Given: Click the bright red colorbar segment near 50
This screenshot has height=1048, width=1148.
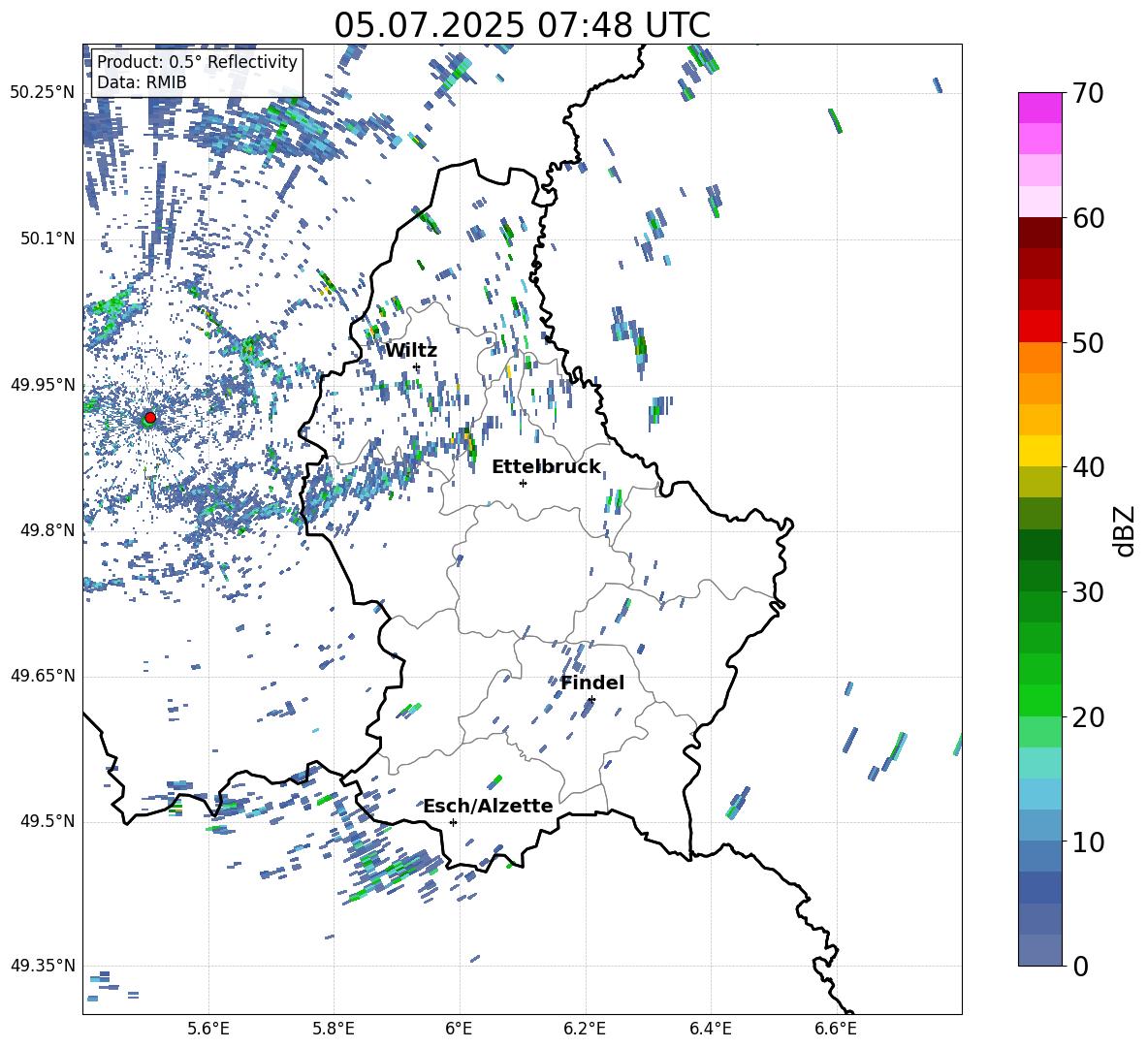Looking at the screenshot, I should 1039,327.
